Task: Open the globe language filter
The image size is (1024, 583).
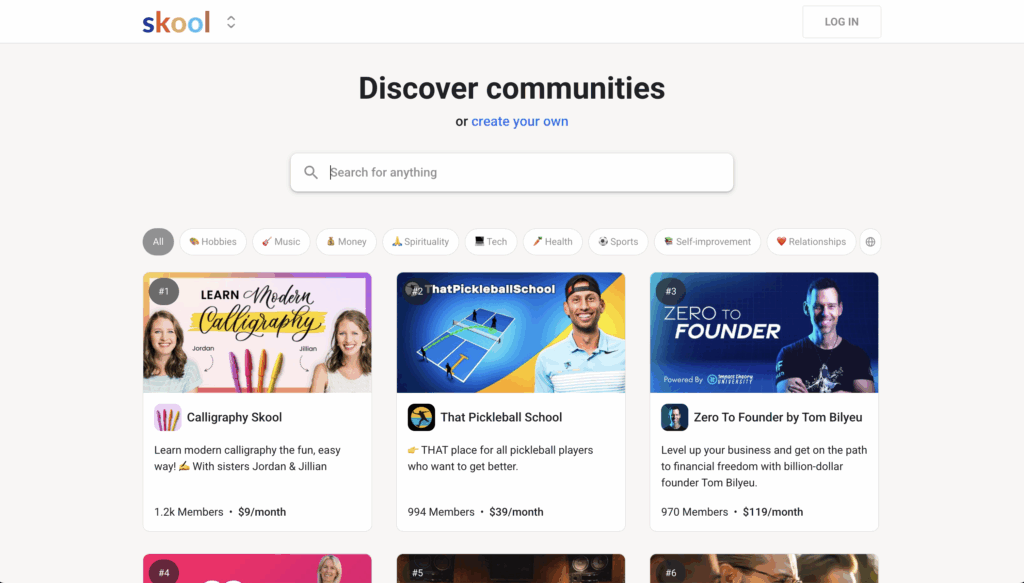Action: pyautogui.click(x=871, y=242)
